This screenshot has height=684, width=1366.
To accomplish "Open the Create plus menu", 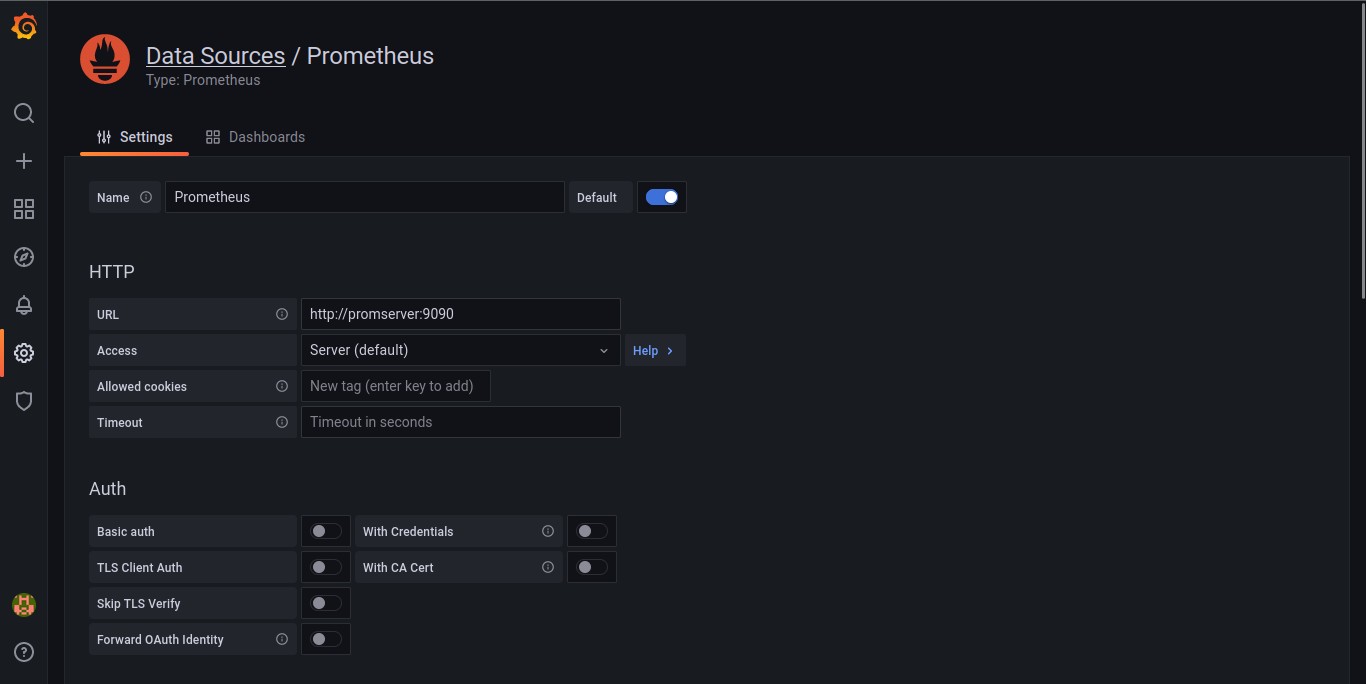I will pos(24,161).
